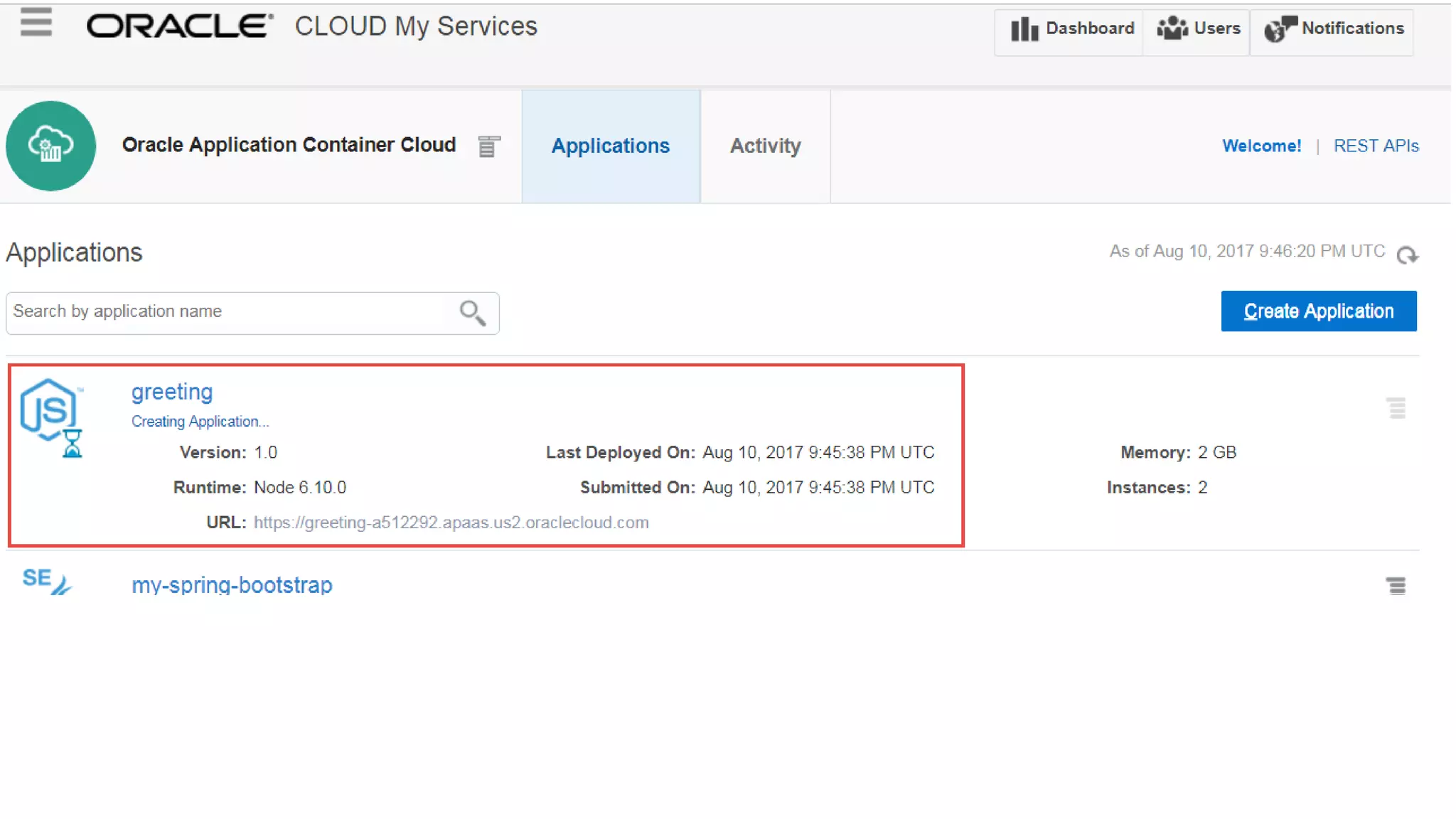Expand the my-spring-bootstrap actions menu

1396,586
